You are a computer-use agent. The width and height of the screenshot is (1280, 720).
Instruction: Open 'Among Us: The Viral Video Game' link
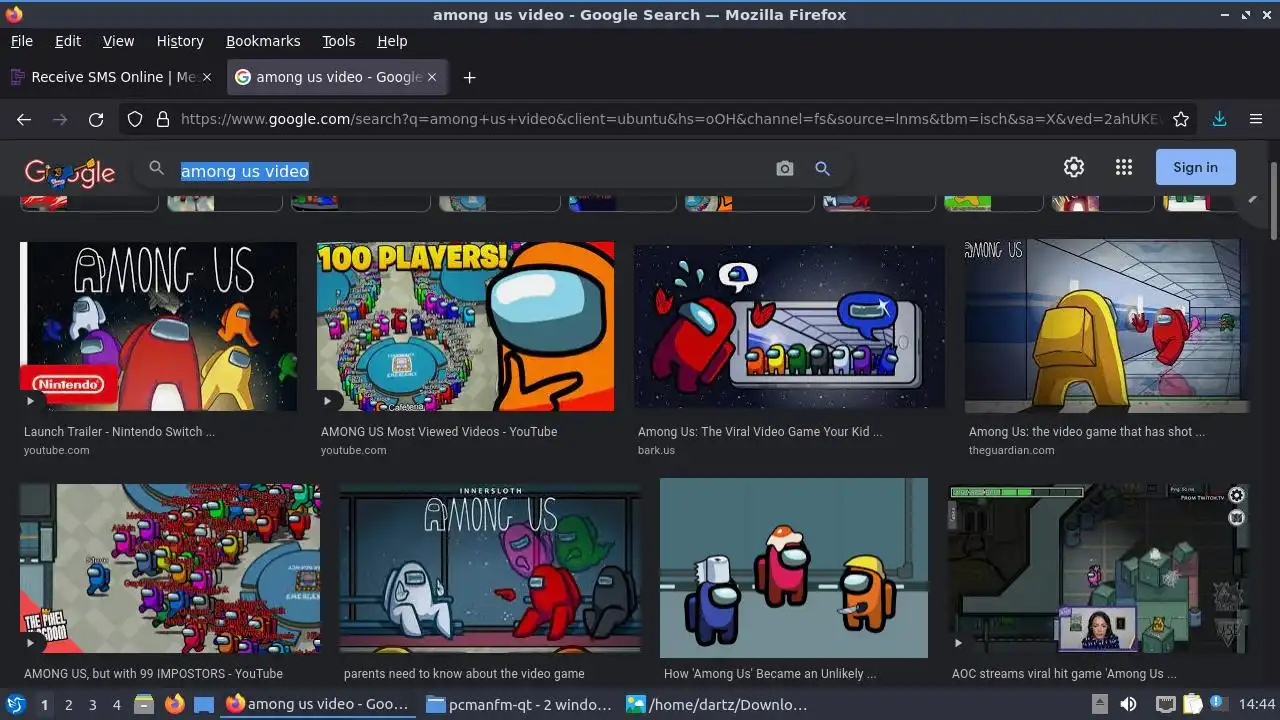click(760, 432)
